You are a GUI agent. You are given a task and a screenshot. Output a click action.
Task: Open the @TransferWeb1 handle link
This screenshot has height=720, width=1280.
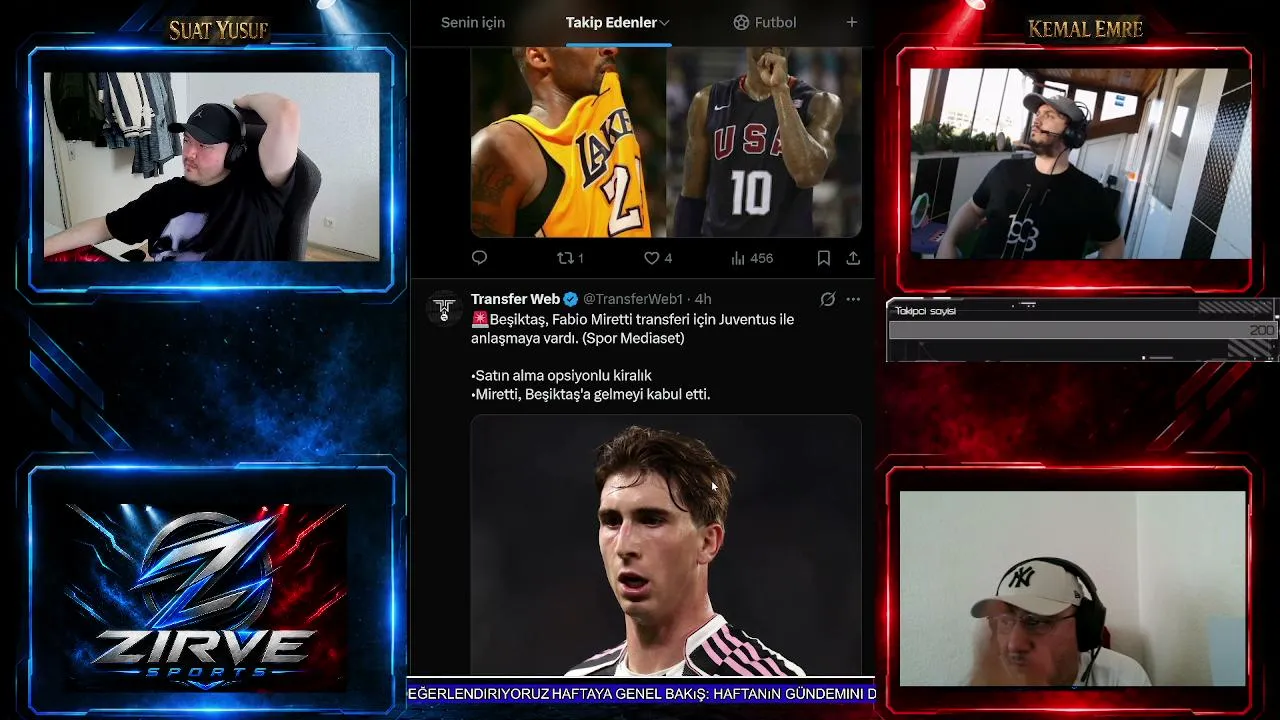coord(633,299)
